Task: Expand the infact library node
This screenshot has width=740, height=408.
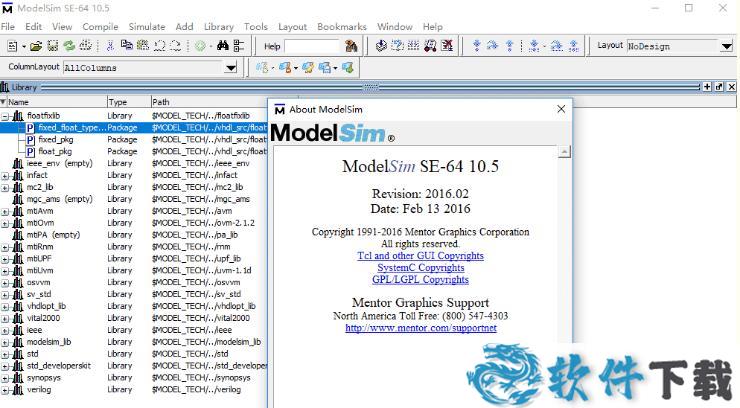Action: [x=5, y=175]
